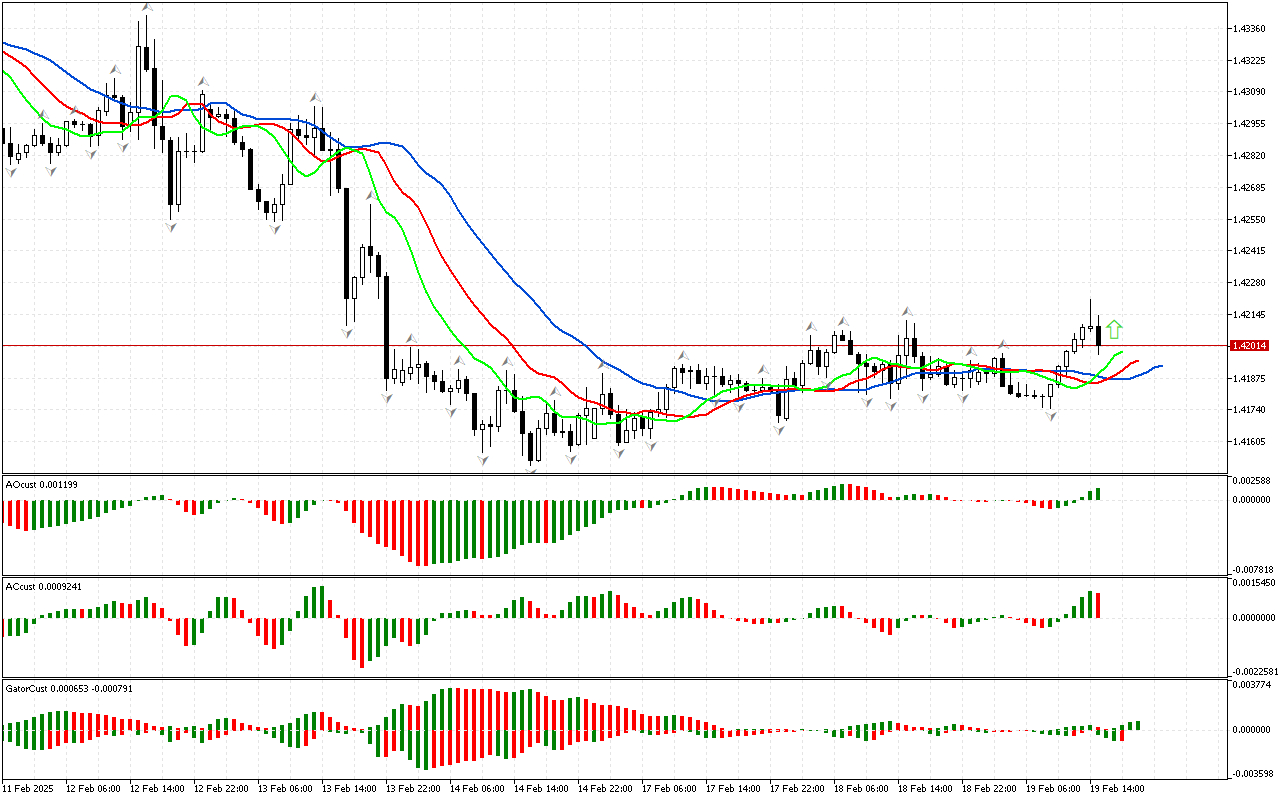Click the AOcust 0.001199 indicator label

42,484
